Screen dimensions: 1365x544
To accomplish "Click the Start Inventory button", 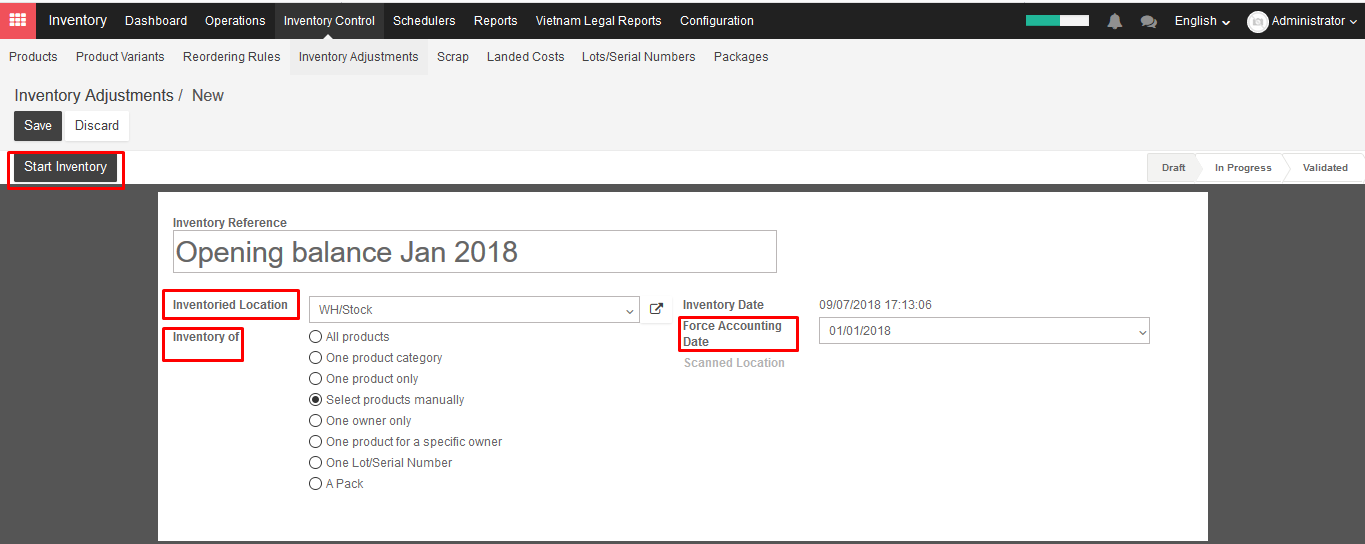I will click(x=66, y=167).
